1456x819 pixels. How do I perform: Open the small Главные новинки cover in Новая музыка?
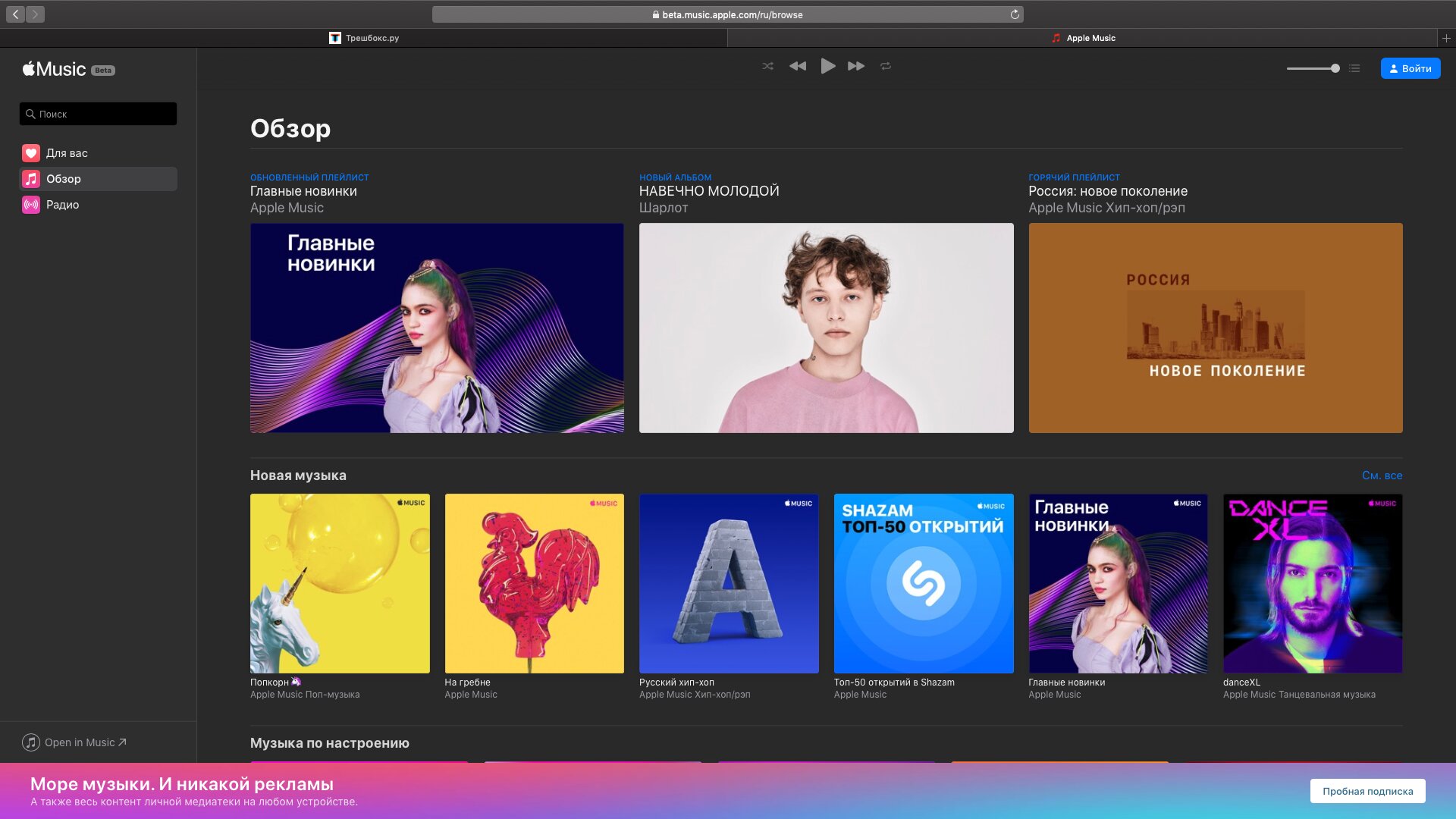(x=1118, y=583)
